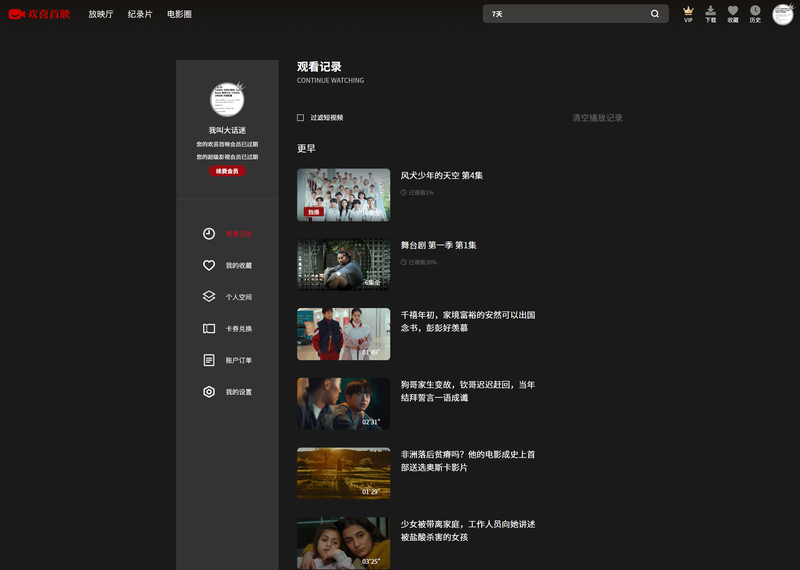The height and width of the screenshot is (570, 800).
Task: Click the 个人空间 layers icon
Action: tap(209, 297)
